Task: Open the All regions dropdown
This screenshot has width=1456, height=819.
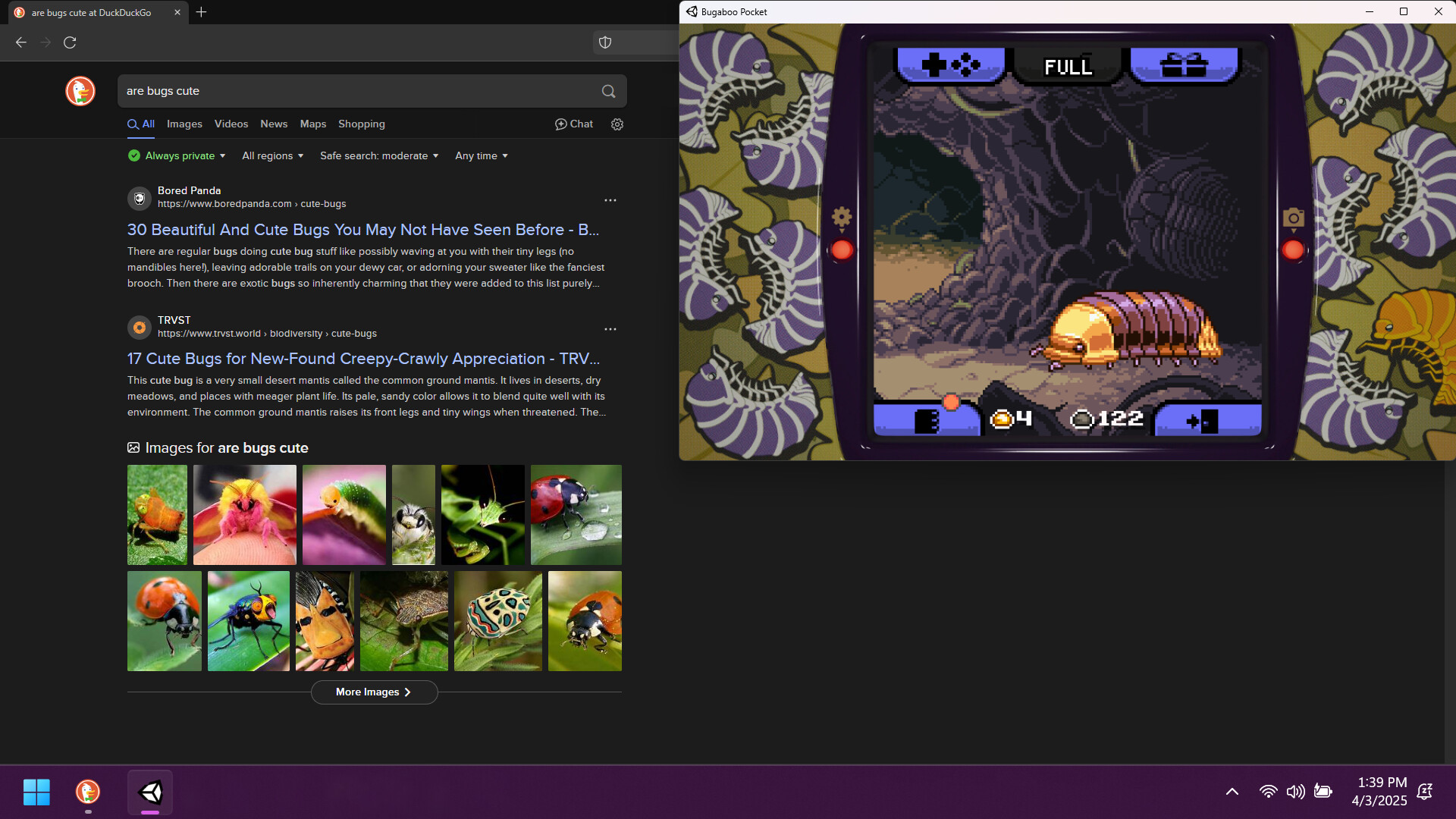Action: tap(272, 155)
